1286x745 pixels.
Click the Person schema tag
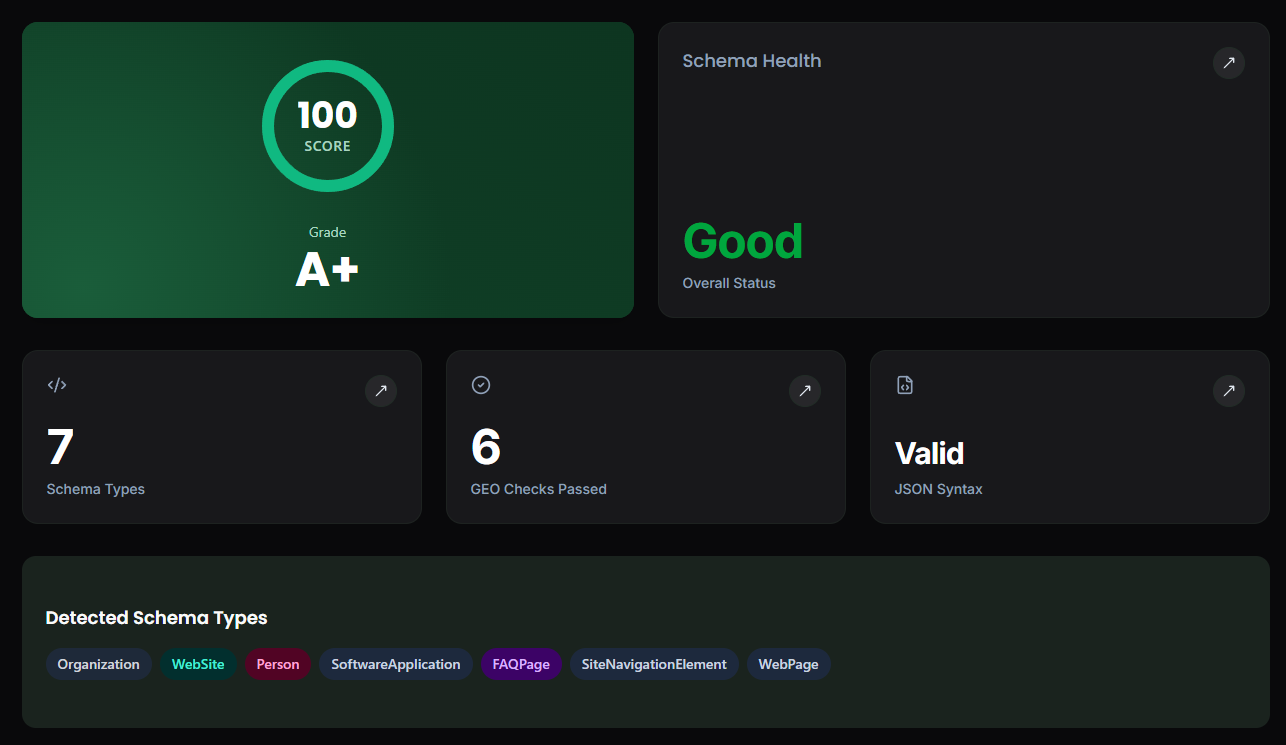pos(278,664)
